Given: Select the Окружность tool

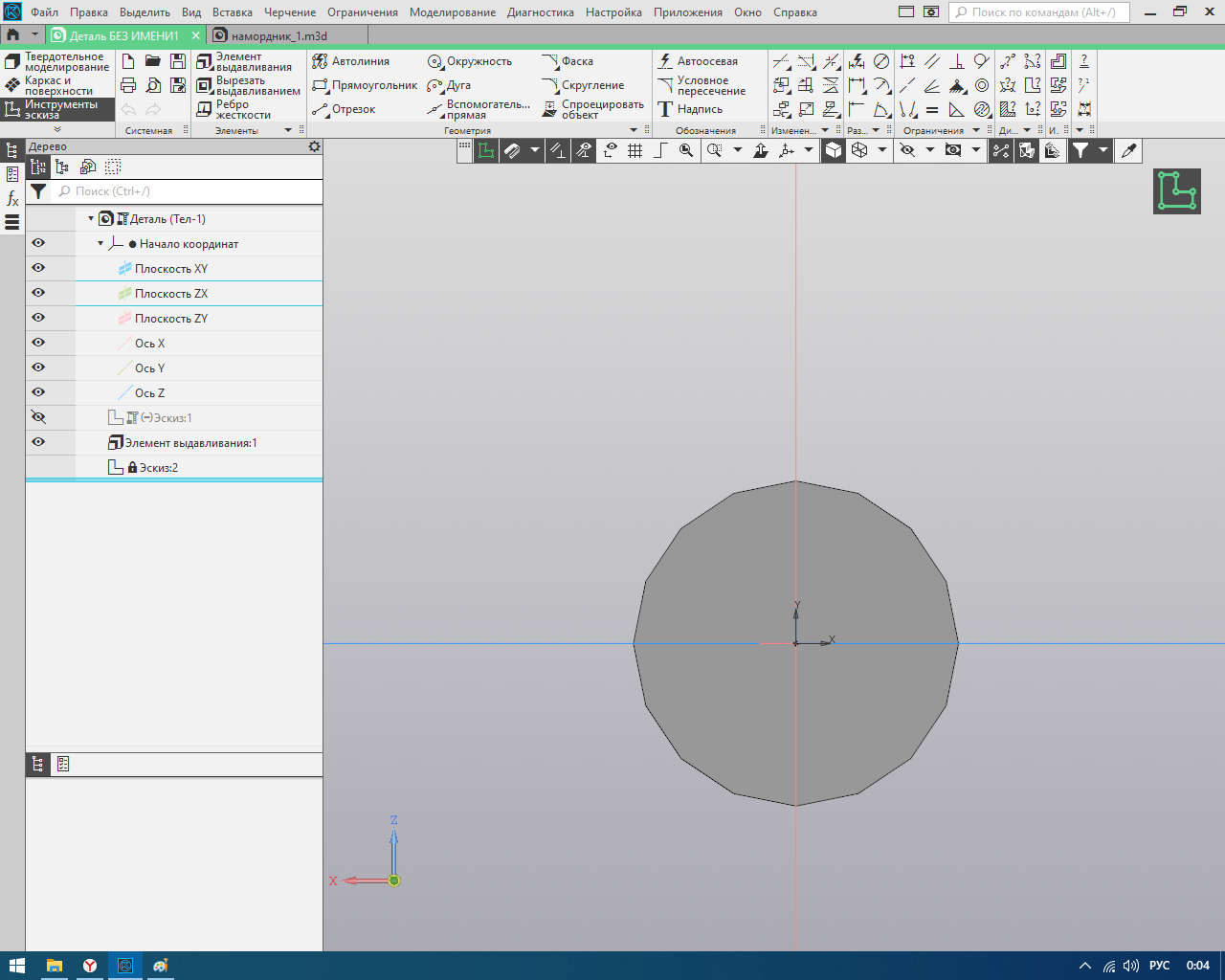Looking at the screenshot, I should point(469,61).
